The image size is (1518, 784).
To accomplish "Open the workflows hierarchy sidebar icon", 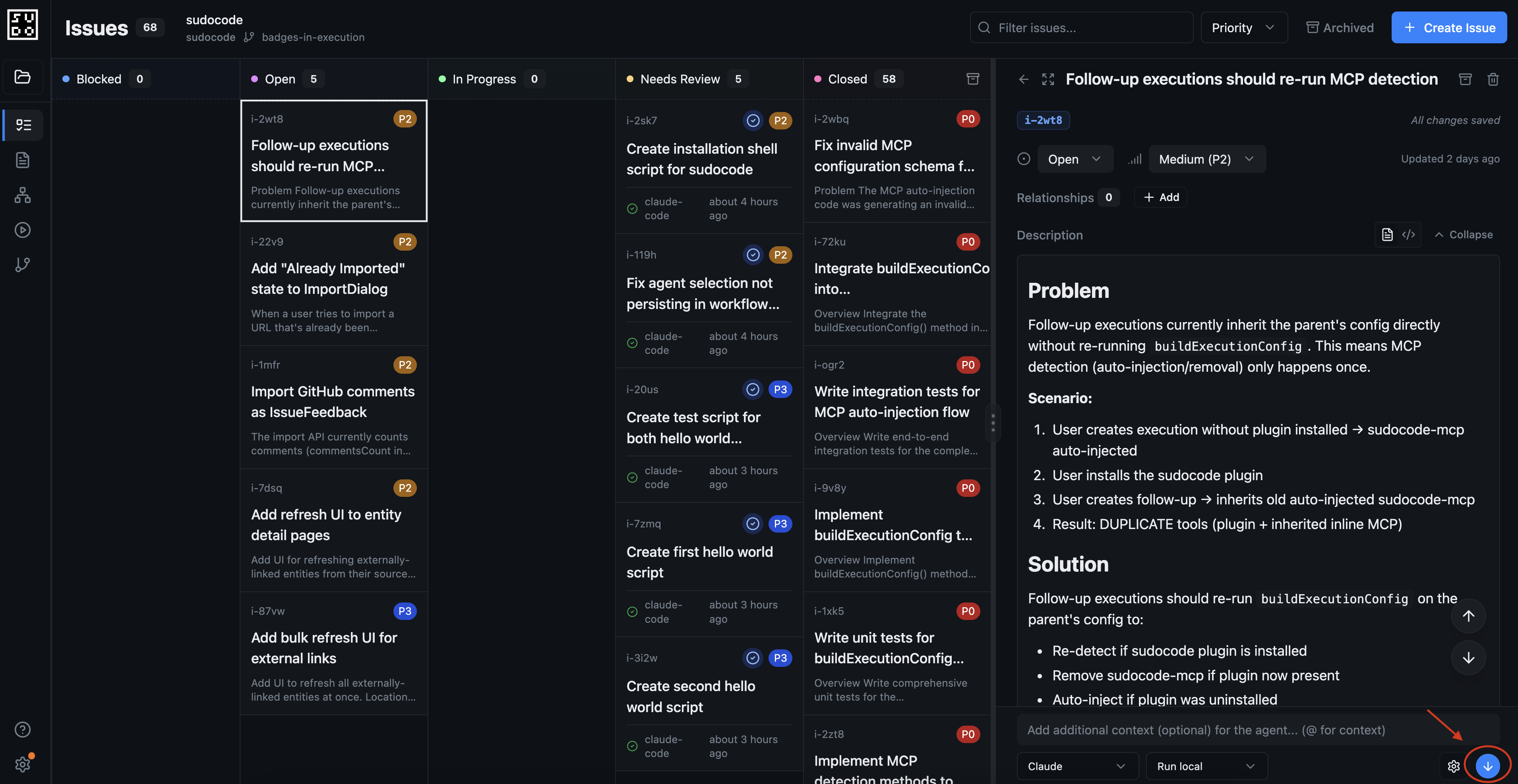I will [x=22, y=195].
